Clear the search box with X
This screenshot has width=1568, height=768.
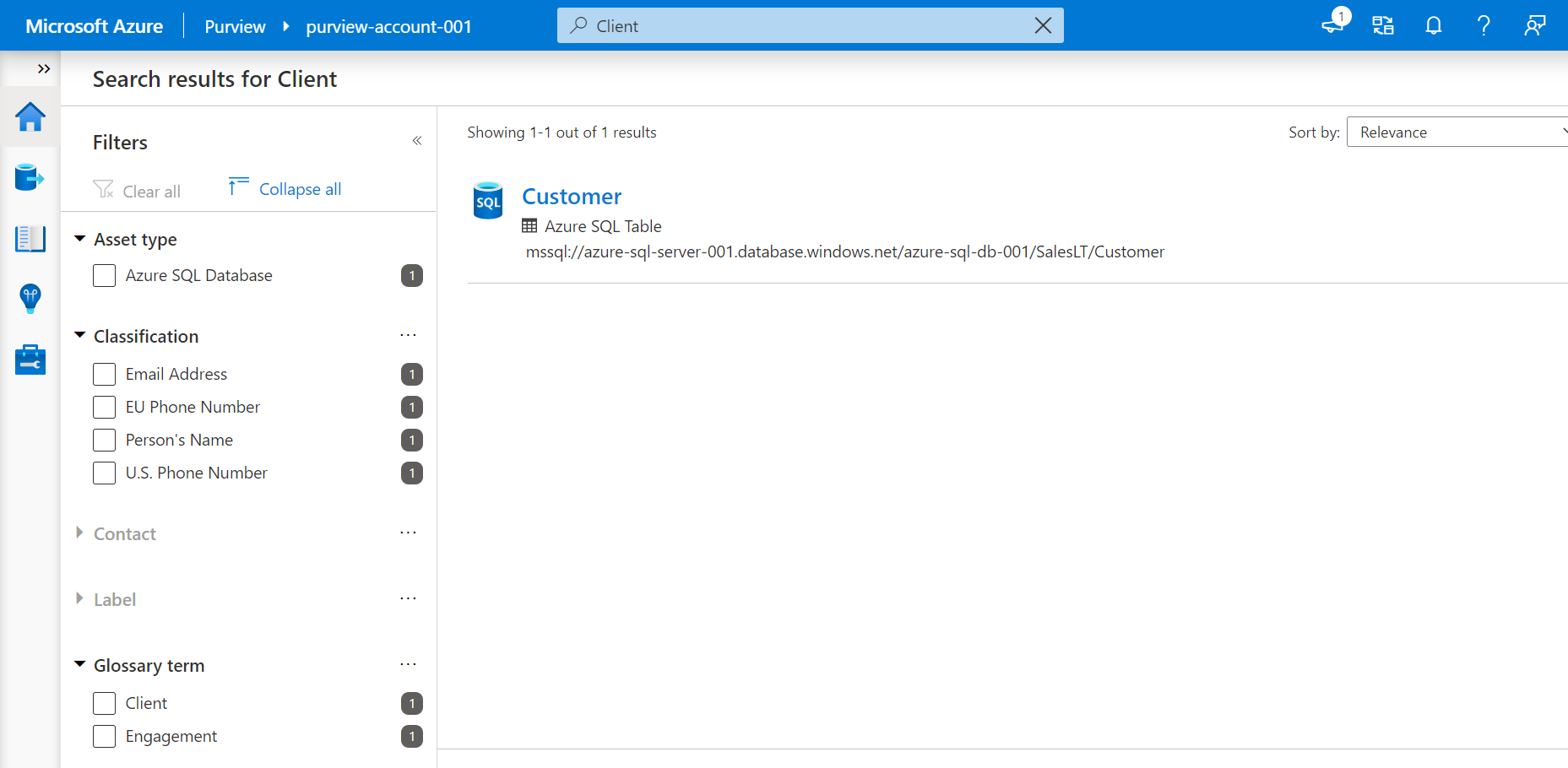[x=1043, y=26]
